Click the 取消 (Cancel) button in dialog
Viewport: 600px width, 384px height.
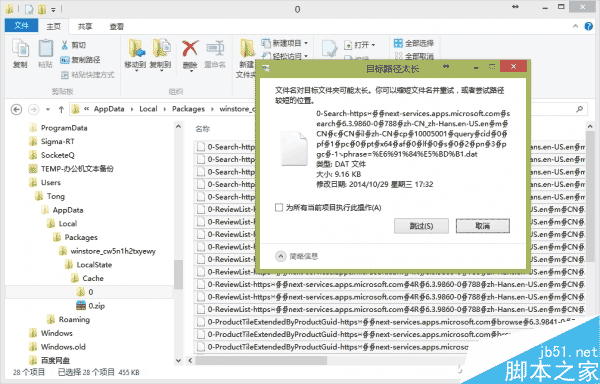[x=483, y=226]
